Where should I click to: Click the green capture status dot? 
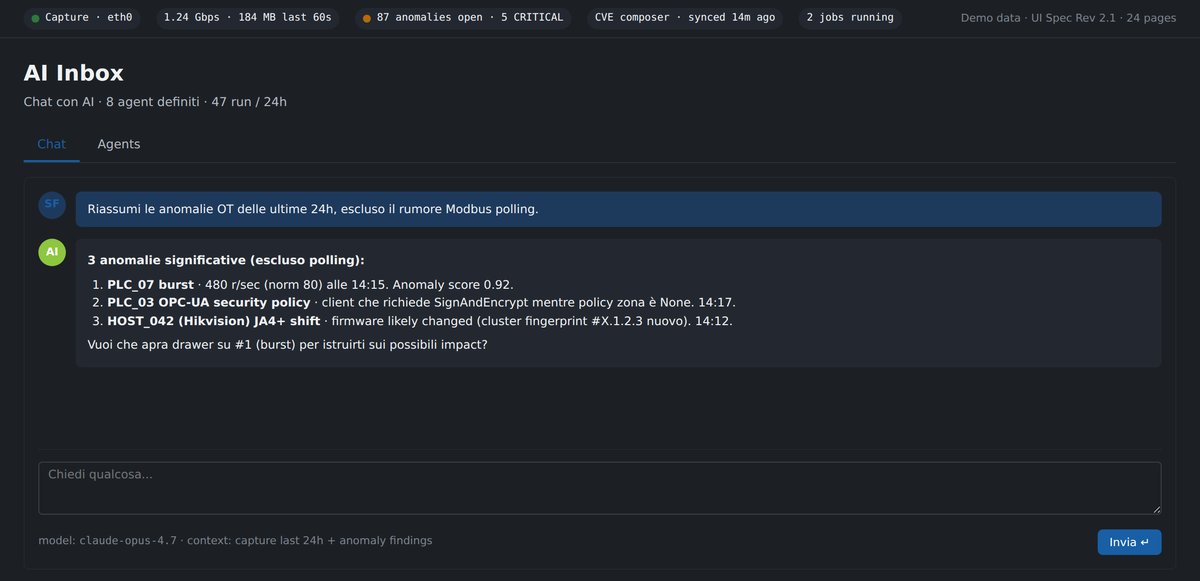36,18
